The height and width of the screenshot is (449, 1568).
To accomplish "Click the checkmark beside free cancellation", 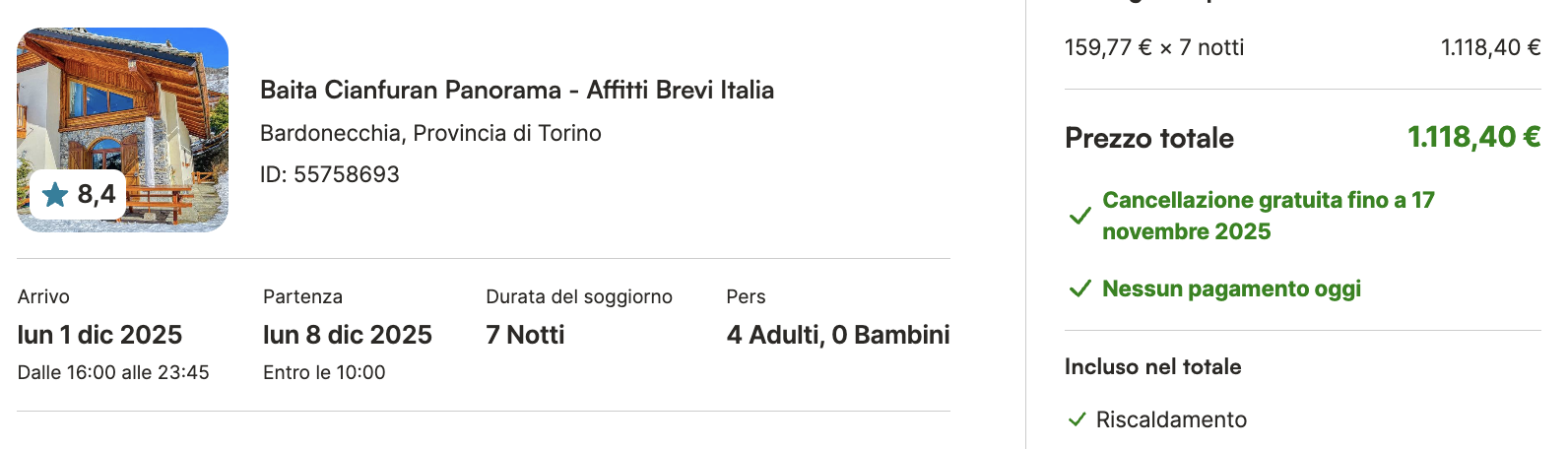I will tap(1080, 216).
